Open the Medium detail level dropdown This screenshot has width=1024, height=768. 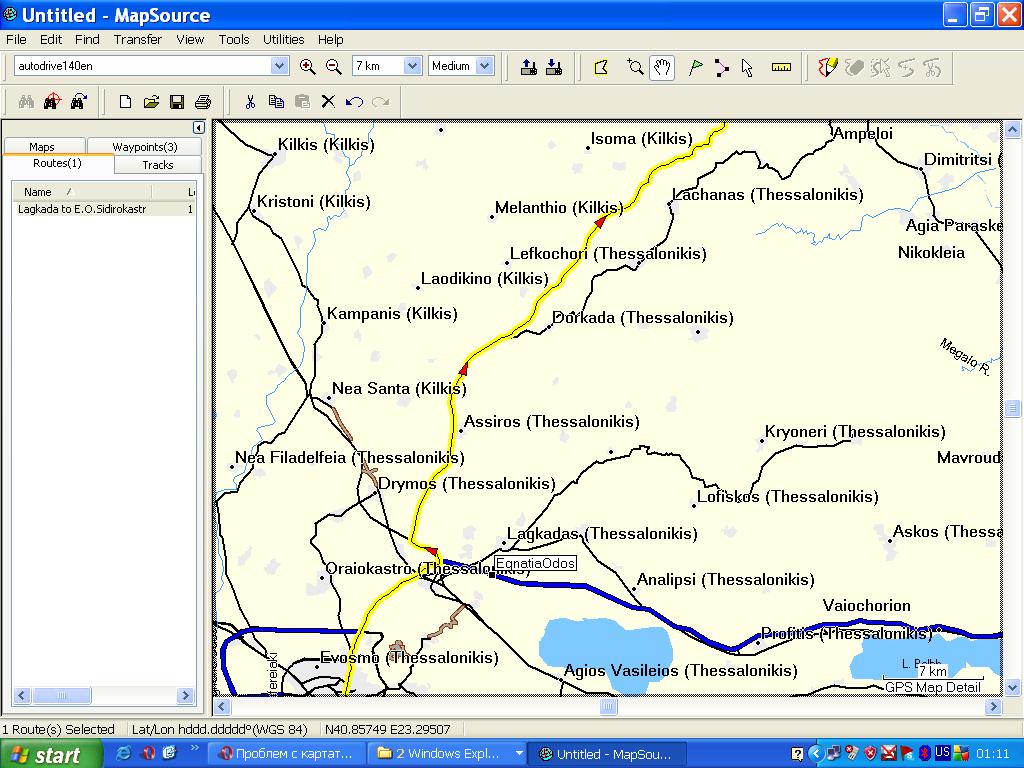click(x=484, y=66)
